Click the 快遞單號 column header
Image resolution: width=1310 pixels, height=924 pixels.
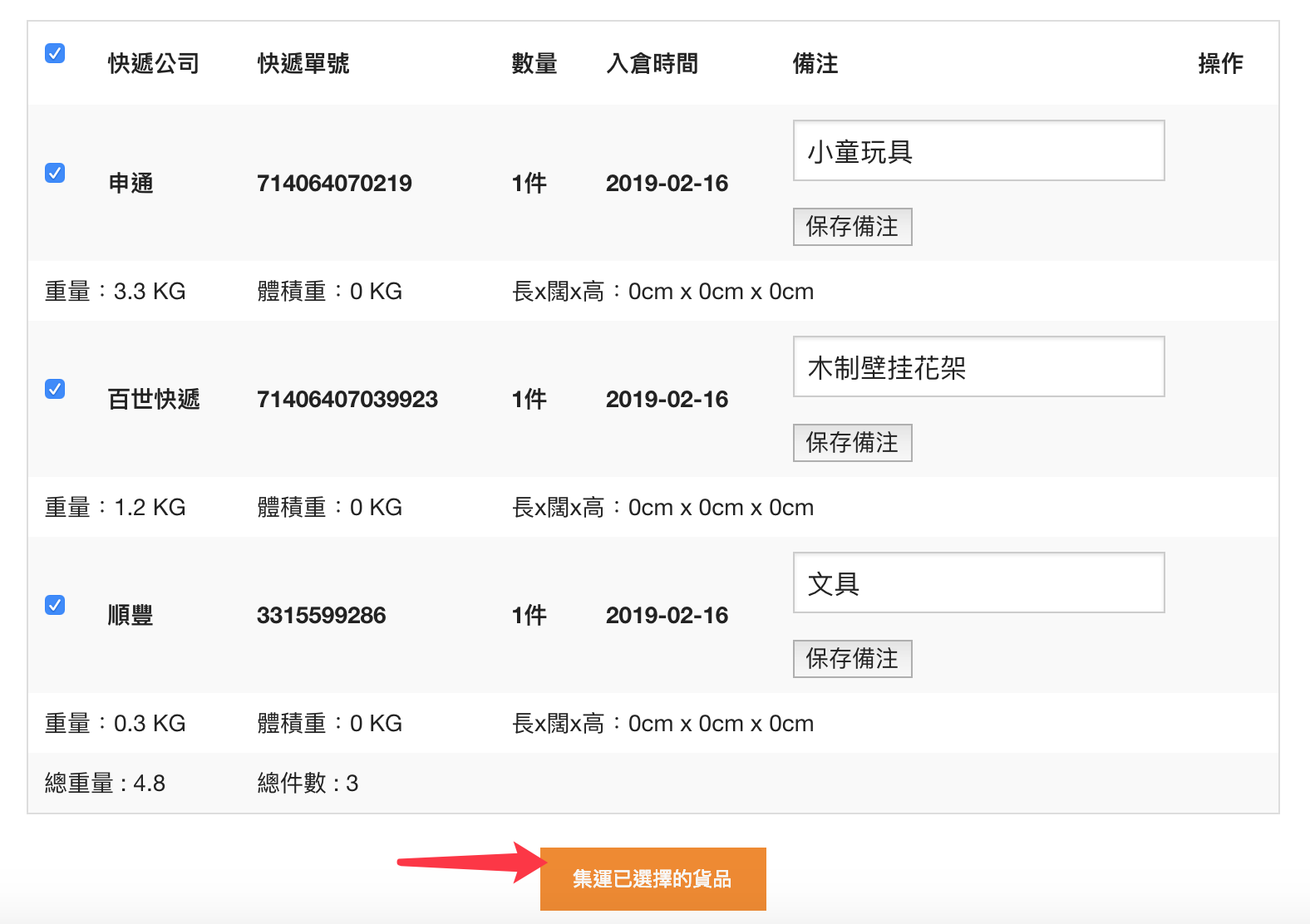point(303,64)
